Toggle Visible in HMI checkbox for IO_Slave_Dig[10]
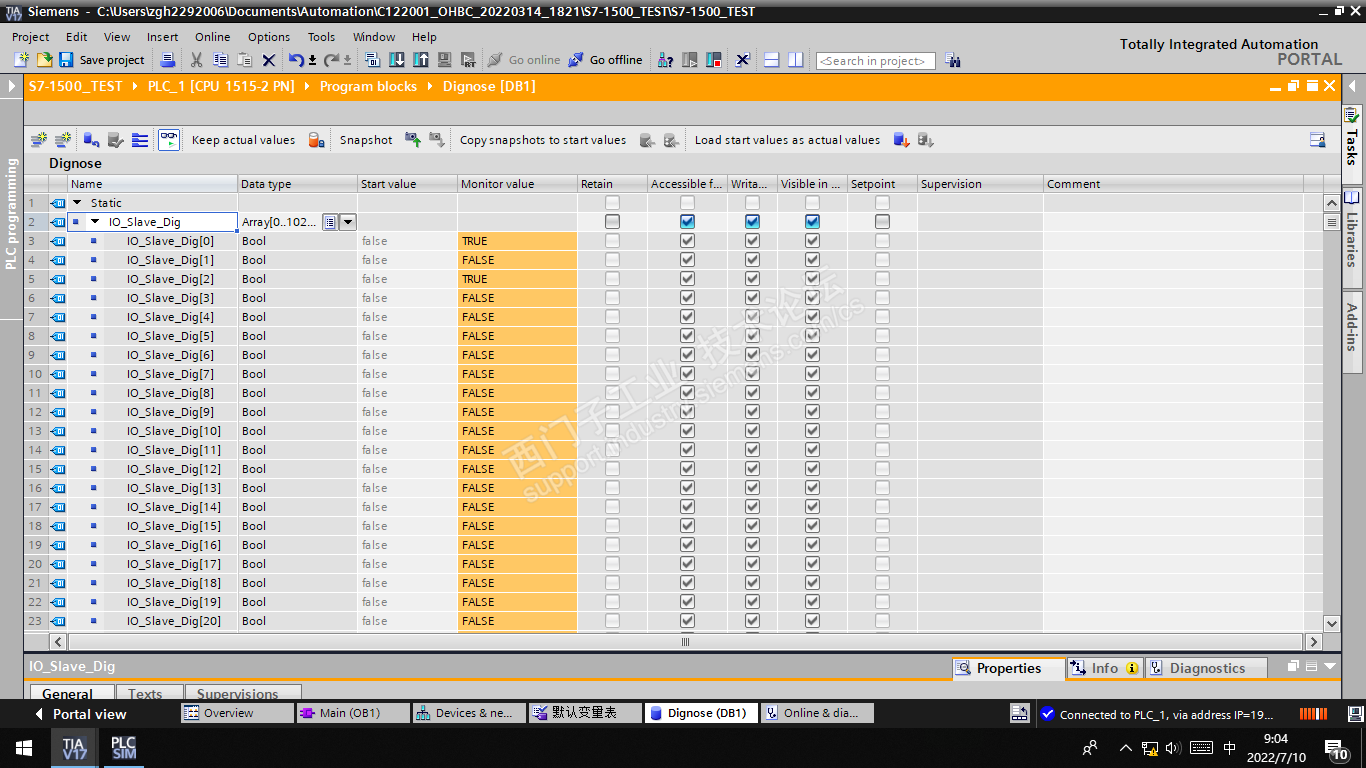This screenshot has width=1366, height=768. (812, 431)
